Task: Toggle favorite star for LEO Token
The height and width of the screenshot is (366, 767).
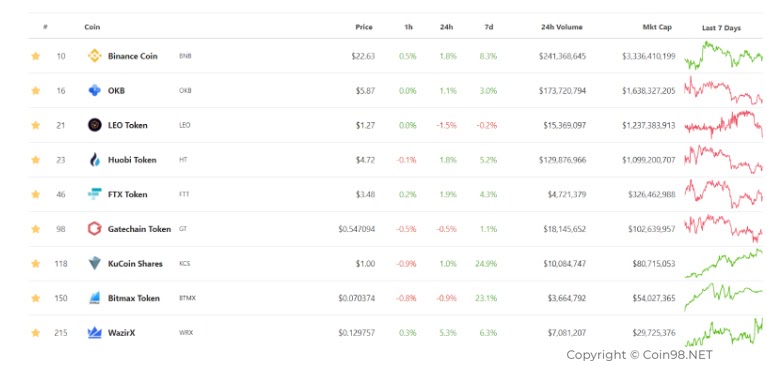Action: [x=36, y=125]
